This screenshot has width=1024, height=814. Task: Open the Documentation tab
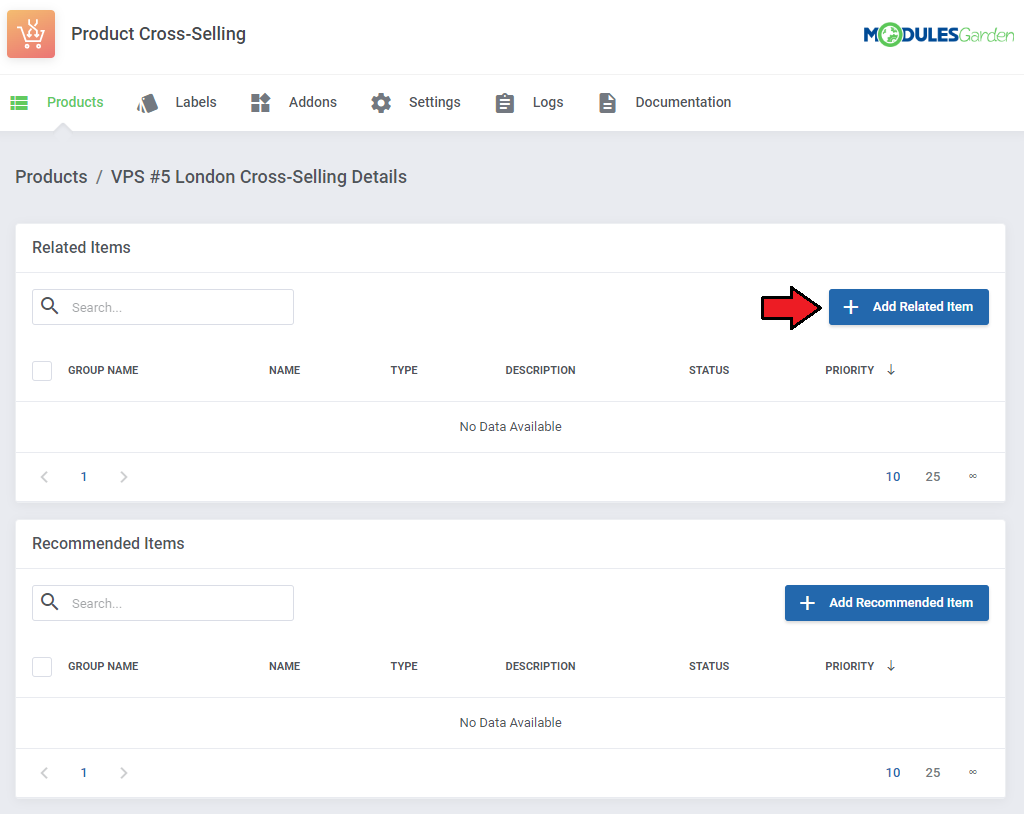683,102
